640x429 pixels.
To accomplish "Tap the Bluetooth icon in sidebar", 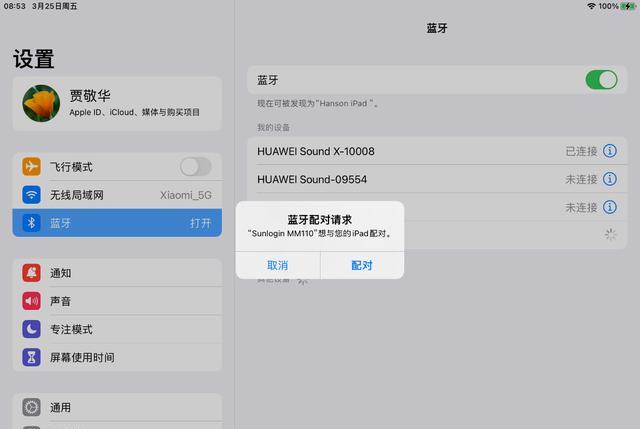I will [31, 223].
